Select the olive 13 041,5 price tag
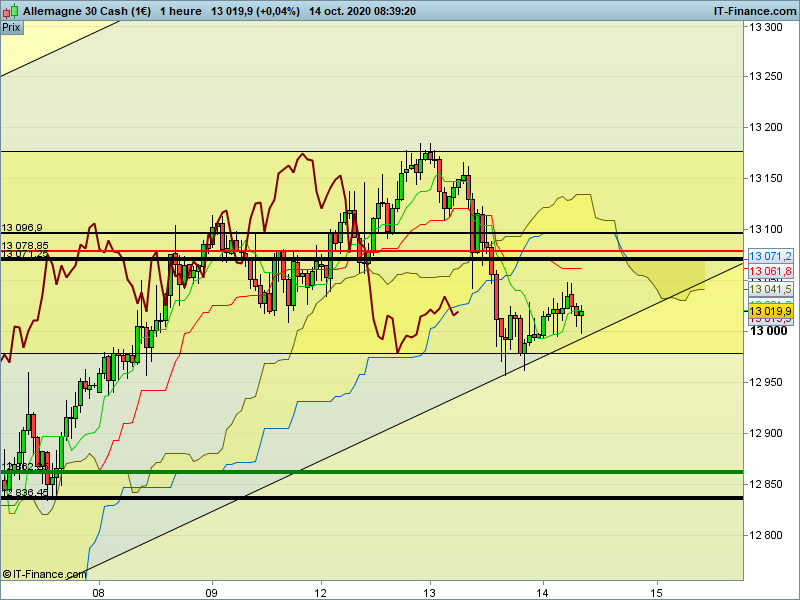800x600 pixels. coord(770,289)
